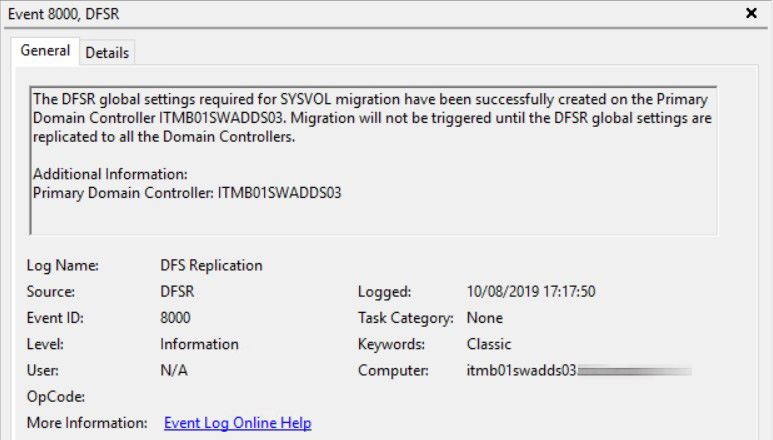Click the Log Name value DFS Replication
Screen dimensions: 773x440
(211, 266)
